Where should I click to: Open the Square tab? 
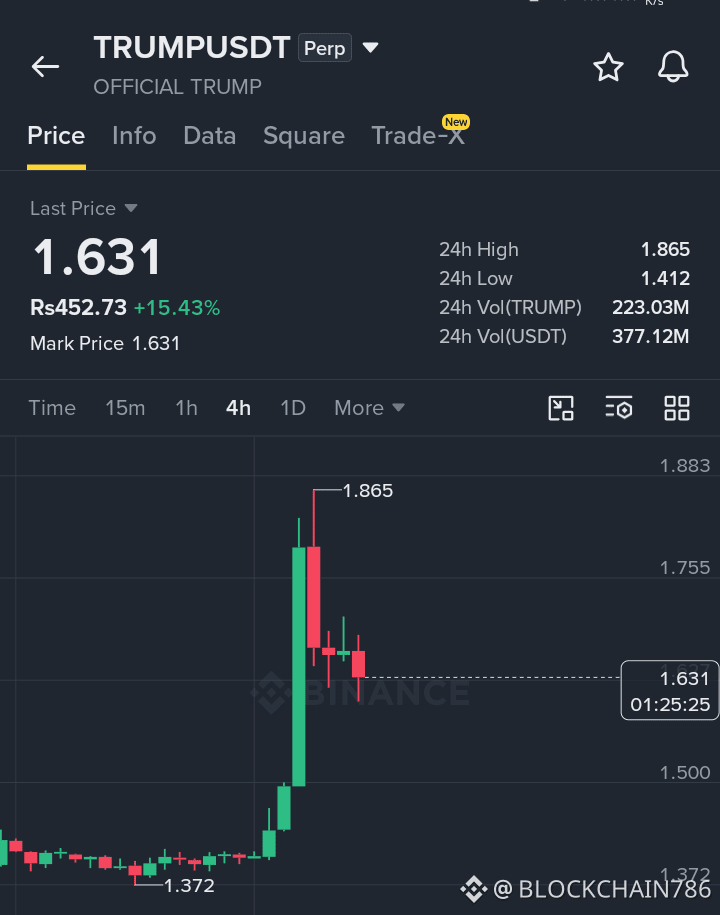[304, 136]
